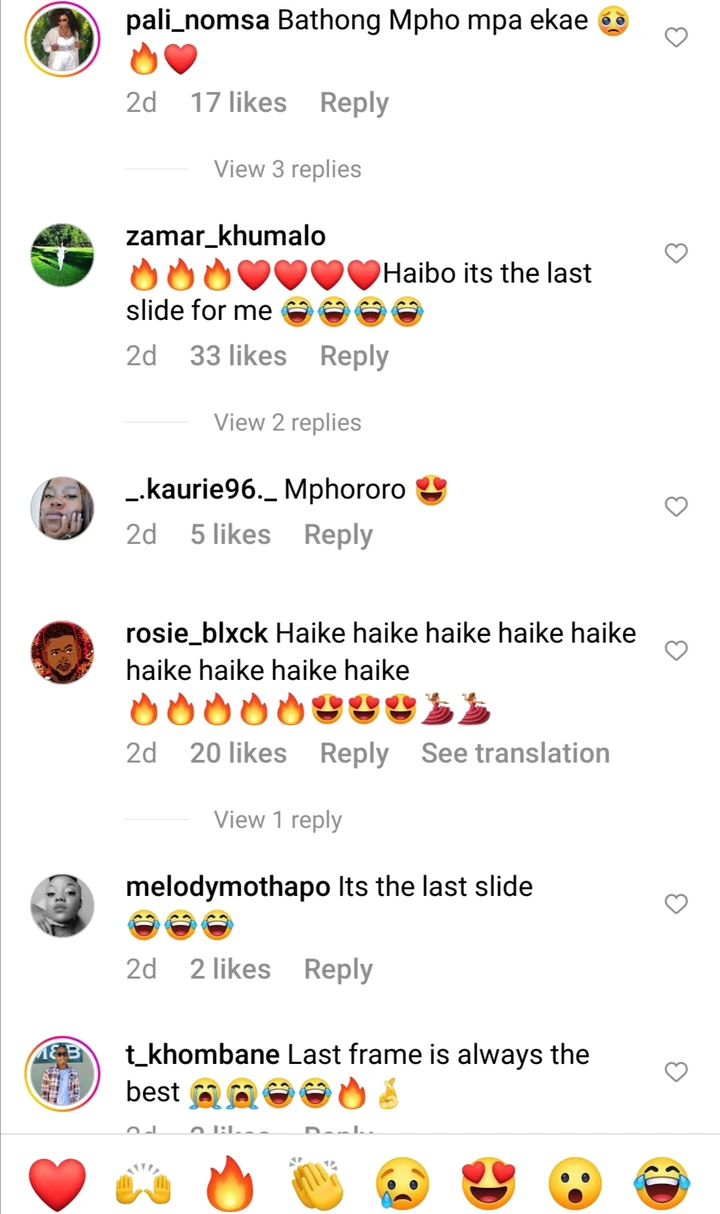Tap the red heart quick-reaction emoji
Image resolution: width=720 pixels, height=1214 pixels.
coord(58,1184)
